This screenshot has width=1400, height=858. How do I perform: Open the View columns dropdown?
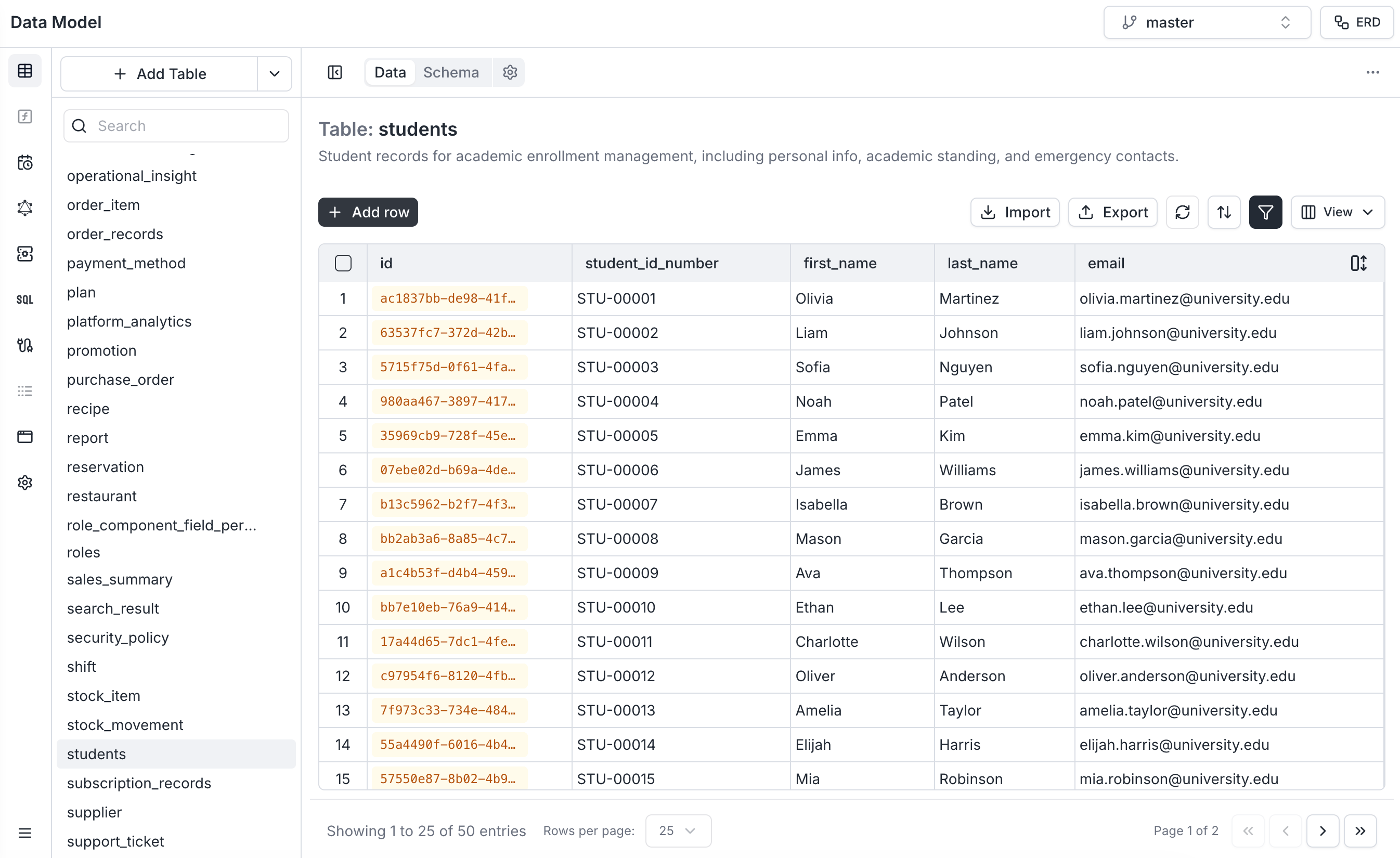click(x=1338, y=213)
